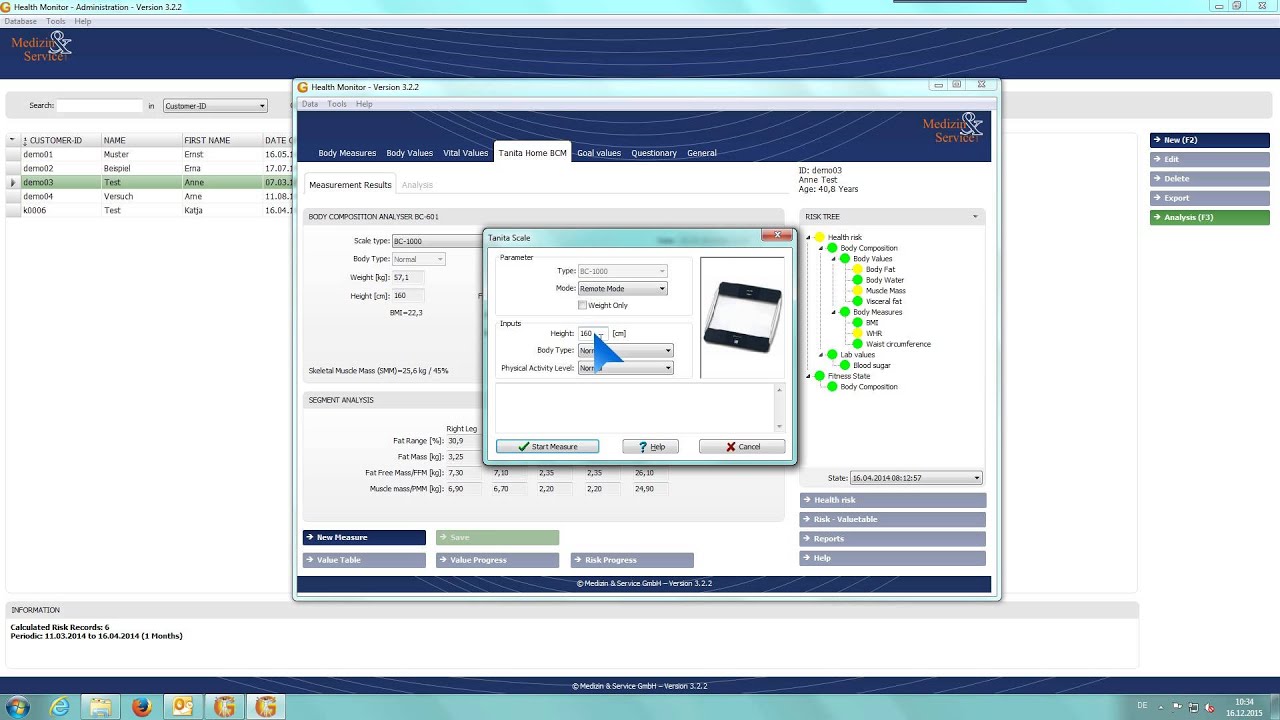Open the Physical Activity Level dropdown
The width and height of the screenshot is (1280, 720).
click(668, 368)
